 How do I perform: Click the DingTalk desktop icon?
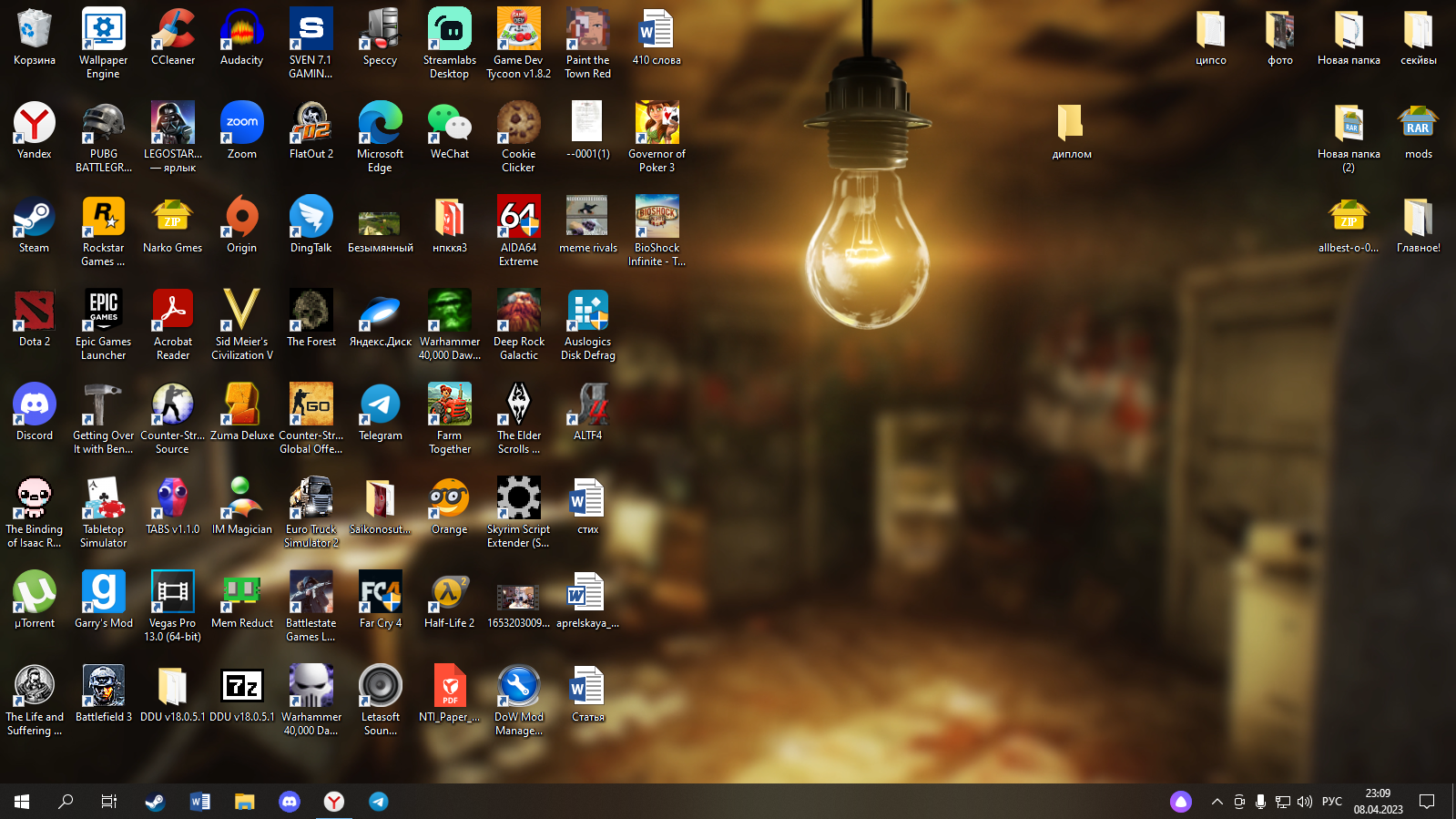coord(311,224)
